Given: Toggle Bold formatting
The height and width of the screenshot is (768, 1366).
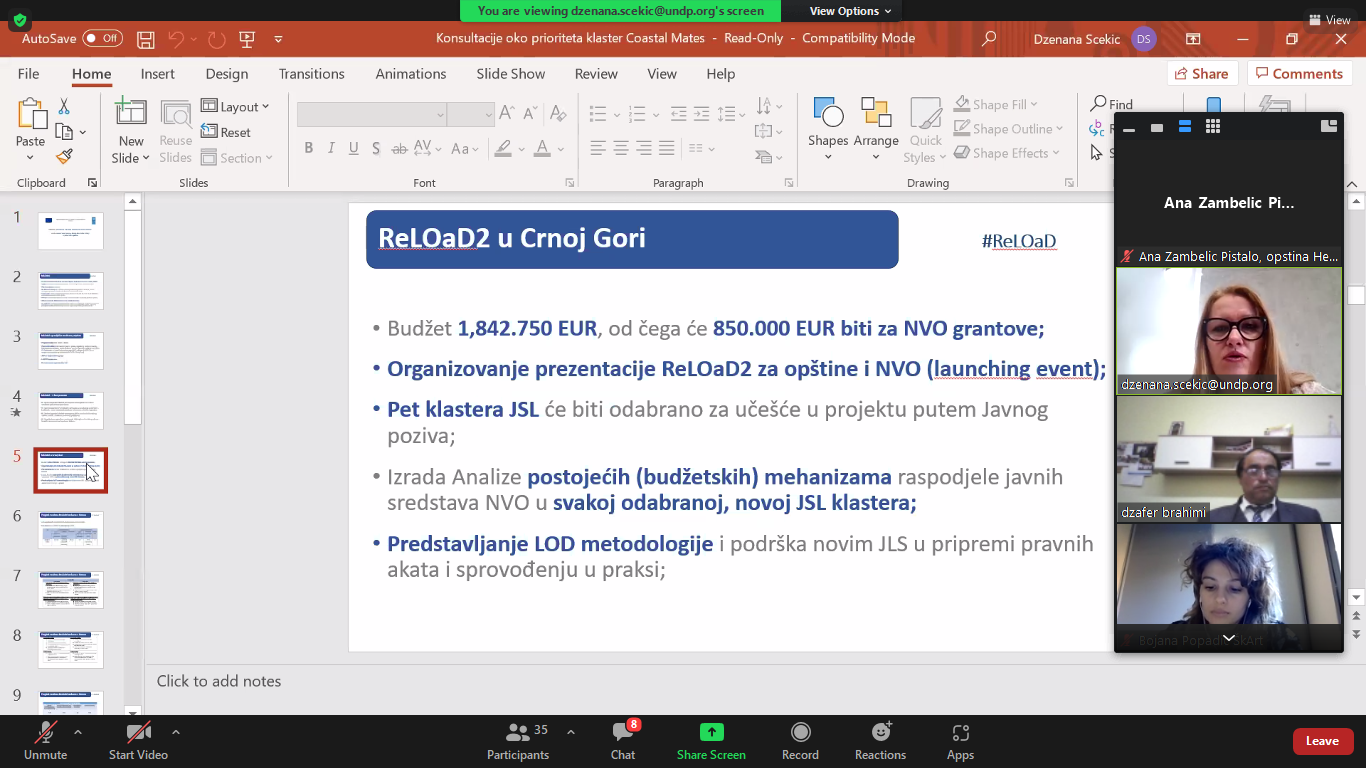Looking at the screenshot, I should [308, 148].
